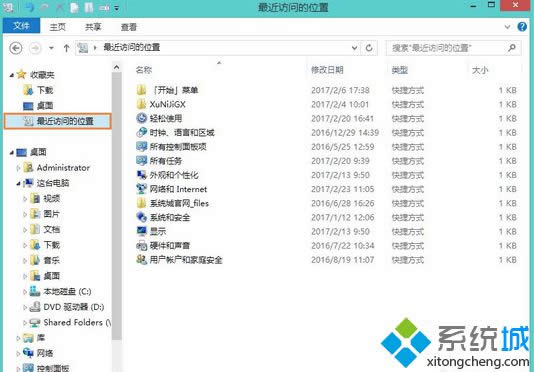
Task: Select the 时钟、语言和区域 icon
Action: pos(141,133)
